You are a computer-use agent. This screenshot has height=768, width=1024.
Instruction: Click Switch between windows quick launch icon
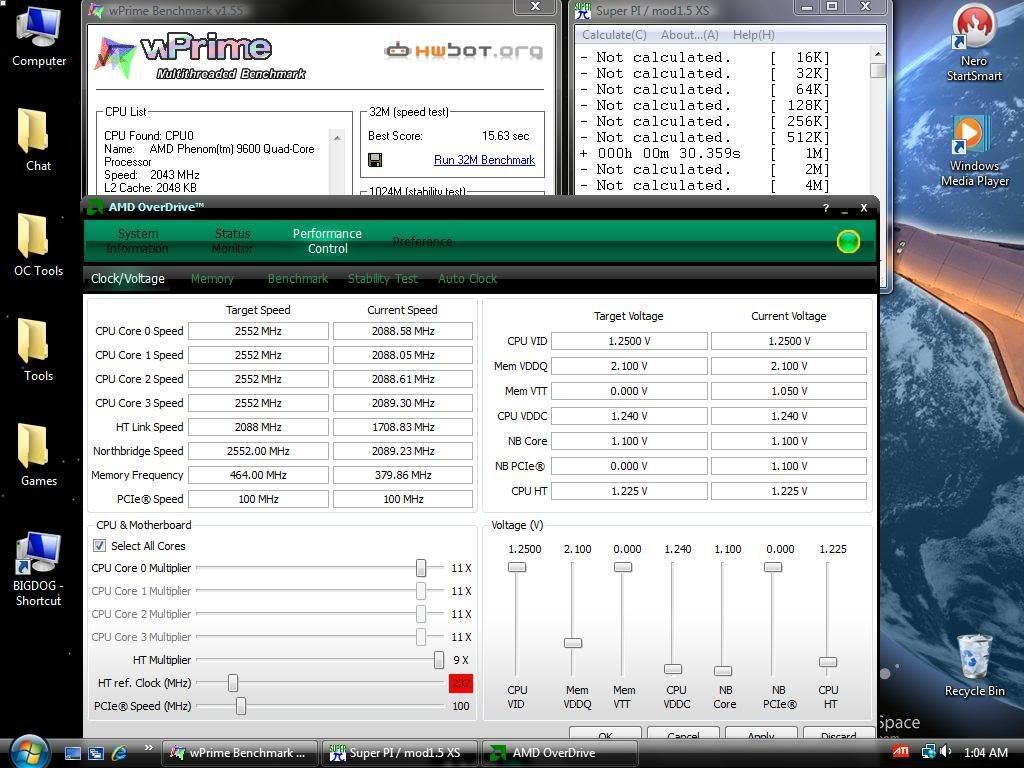pyautogui.click(x=96, y=753)
